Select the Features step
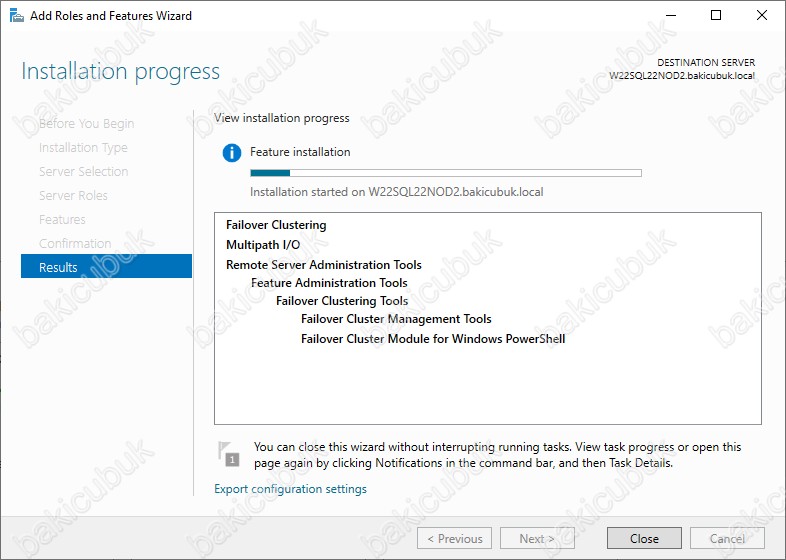Image resolution: width=786 pixels, height=560 pixels. (62, 220)
